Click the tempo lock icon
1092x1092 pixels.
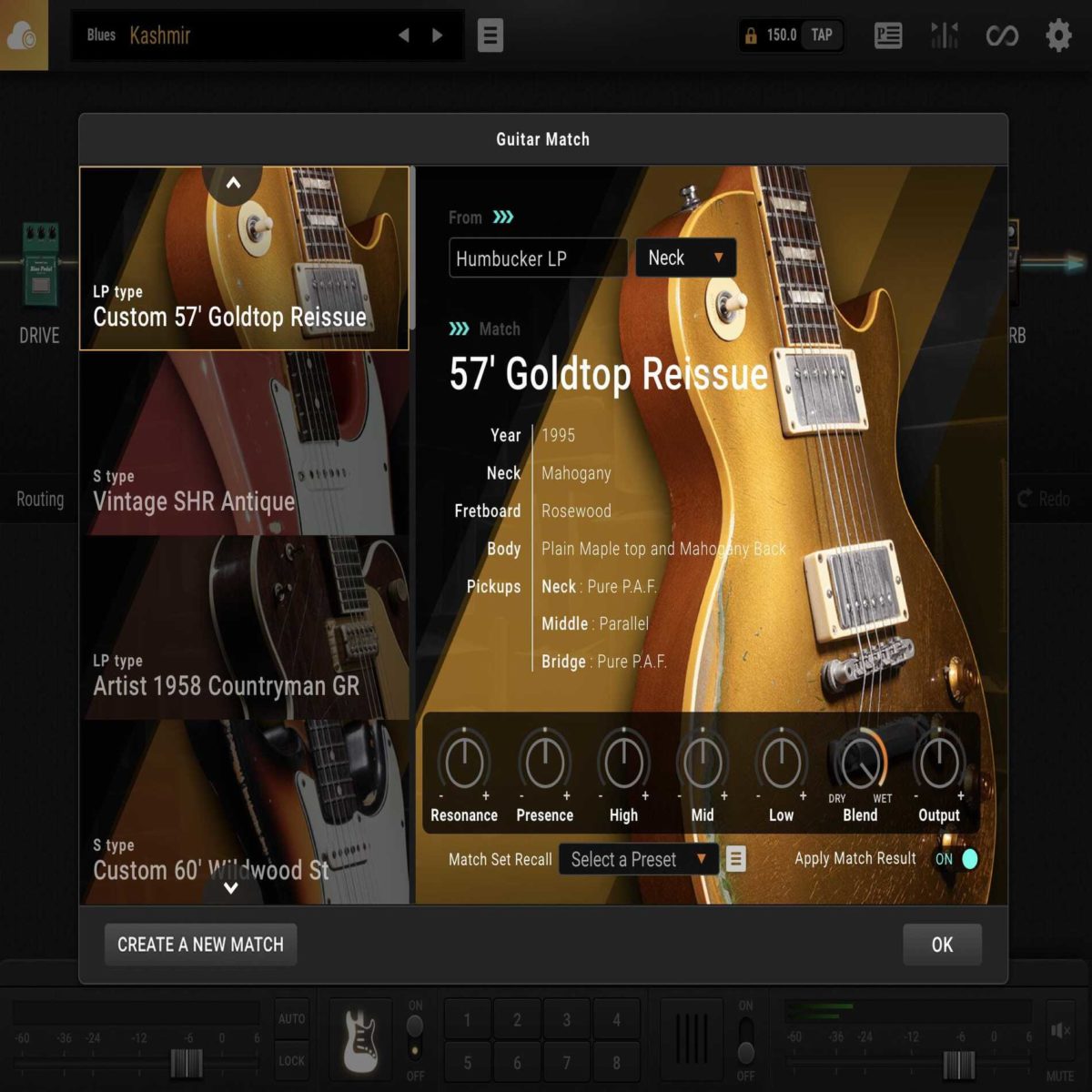[751, 35]
